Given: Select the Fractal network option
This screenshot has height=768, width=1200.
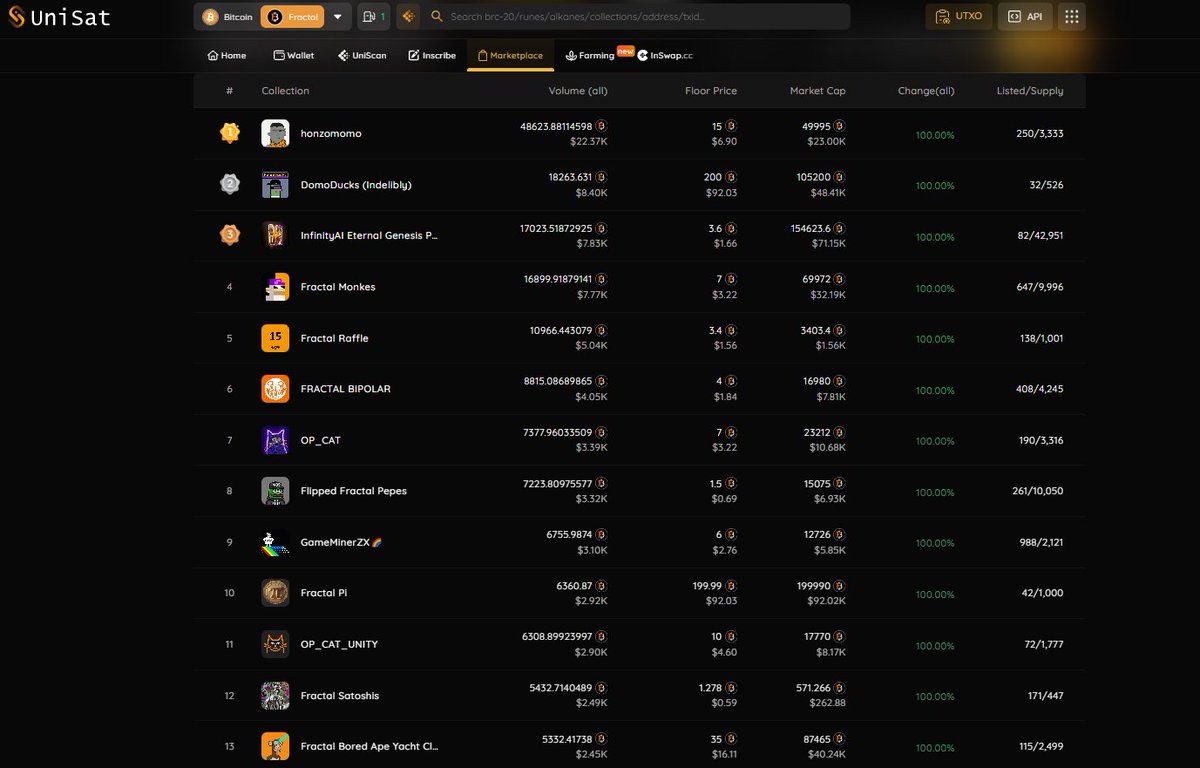Looking at the screenshot, I should point(291,17).
